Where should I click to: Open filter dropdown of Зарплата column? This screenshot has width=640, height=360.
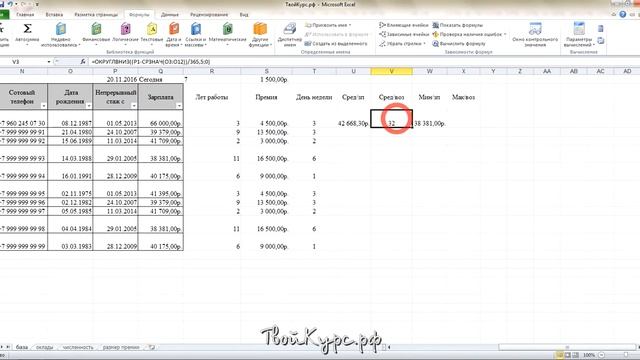pos(179,106)
